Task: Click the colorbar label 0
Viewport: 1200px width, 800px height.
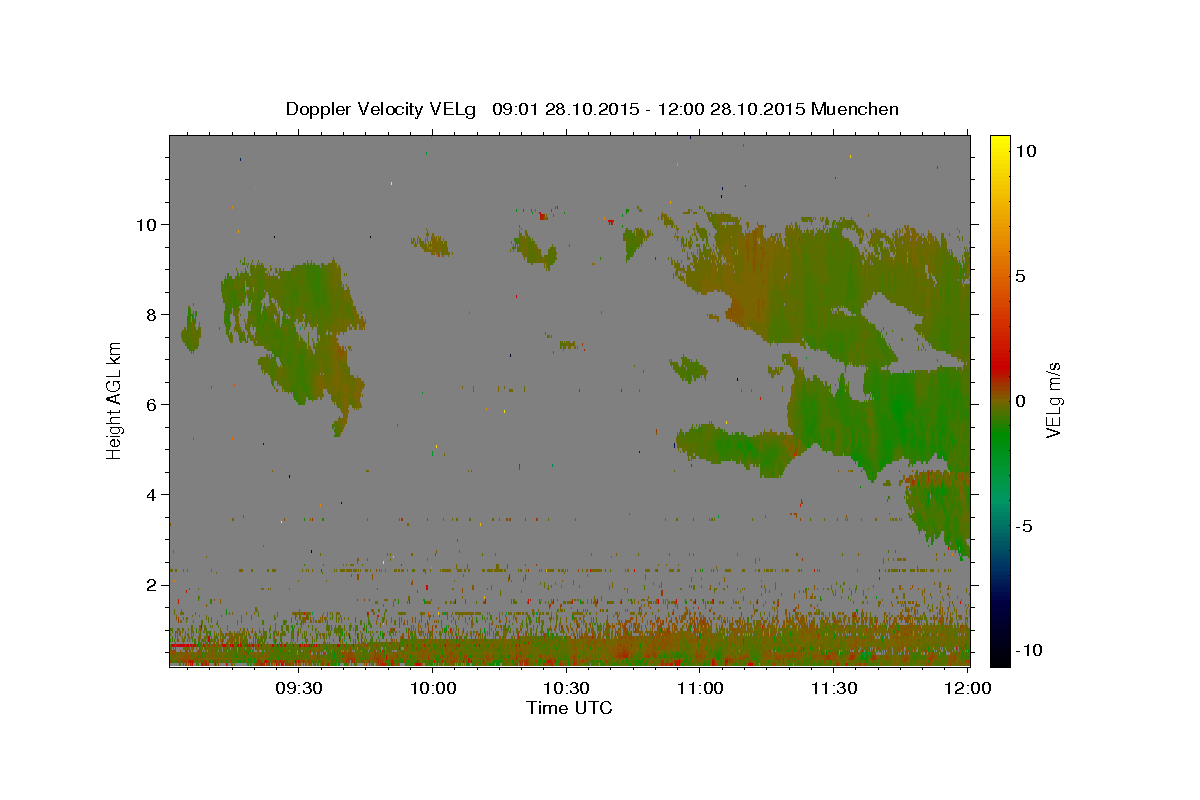Action: pyautogui.click(x=1021, y=401)
